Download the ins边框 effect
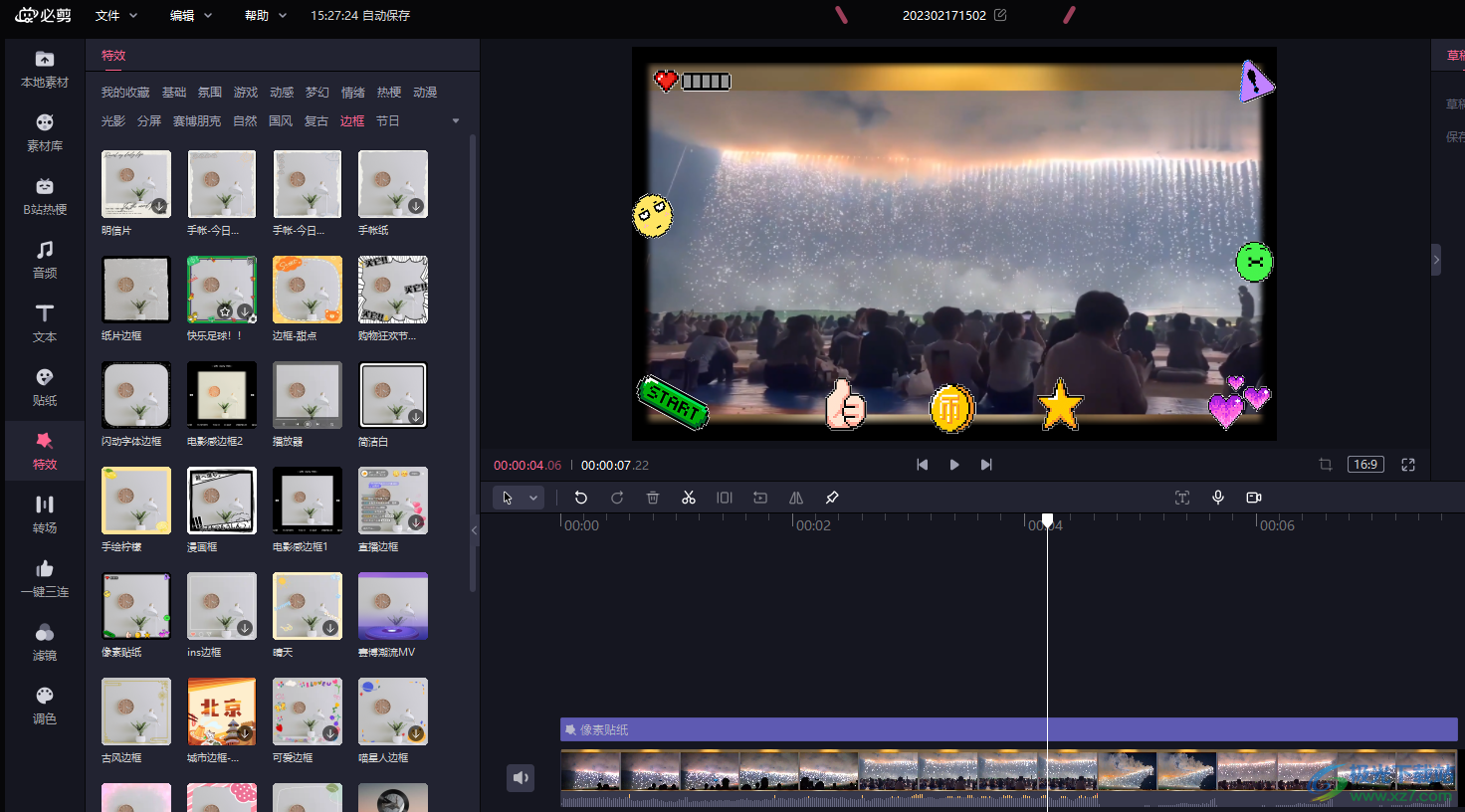1465x812 pixels. (245, 628)
